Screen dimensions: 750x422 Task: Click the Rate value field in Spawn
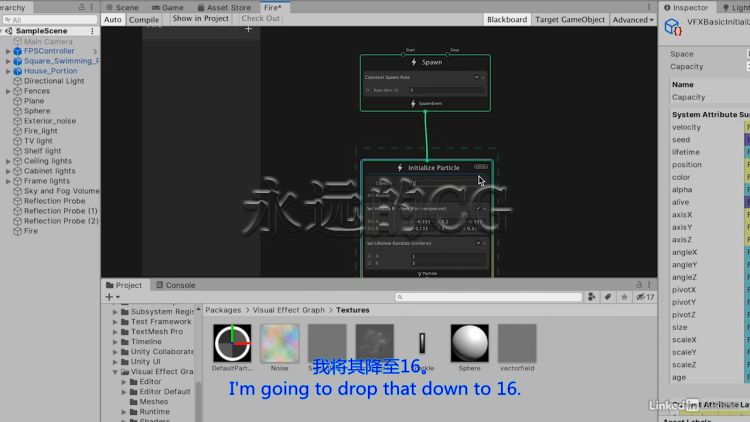coord(447,90)
